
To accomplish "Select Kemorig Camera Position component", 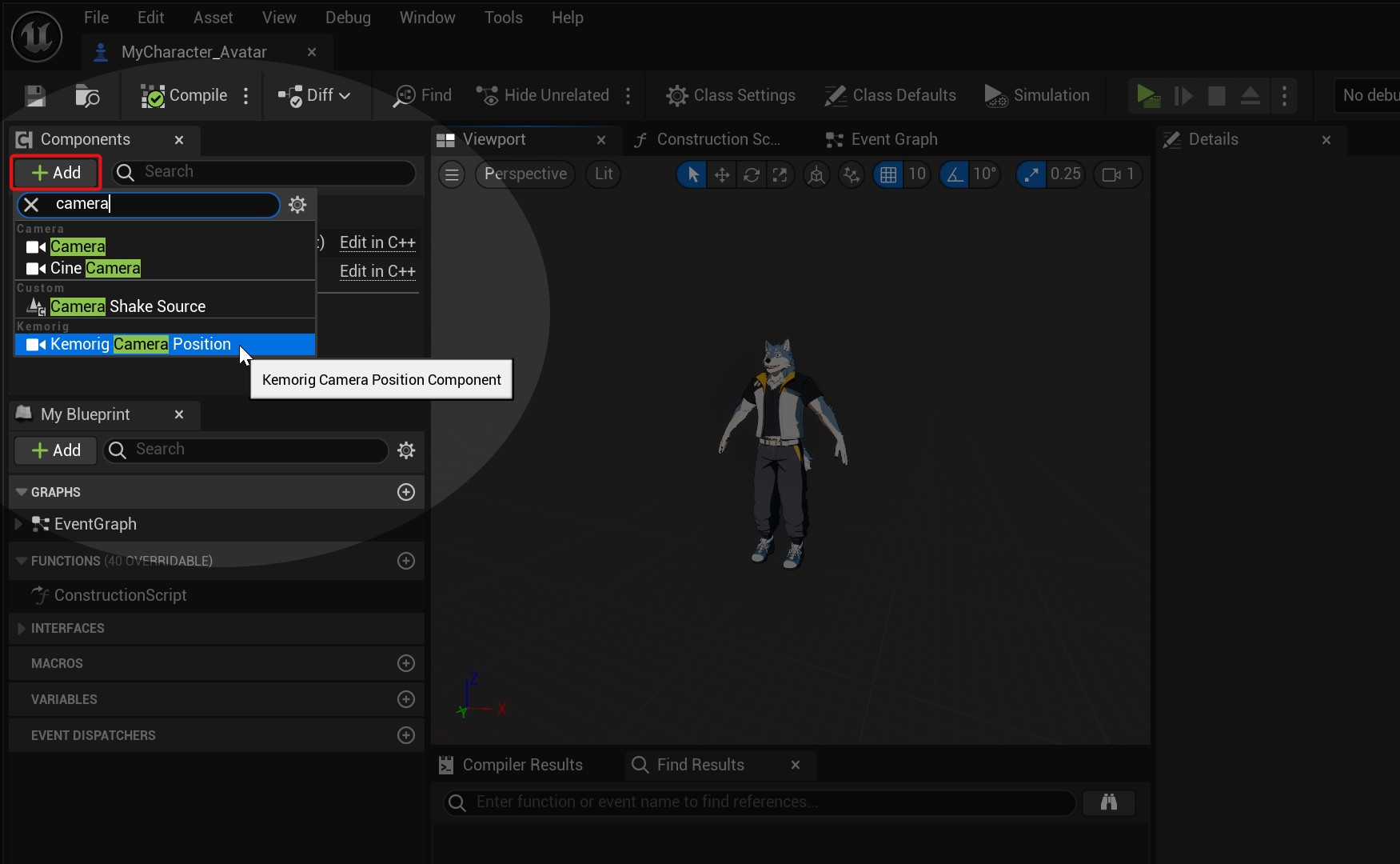I will click(x=141, y=345).
